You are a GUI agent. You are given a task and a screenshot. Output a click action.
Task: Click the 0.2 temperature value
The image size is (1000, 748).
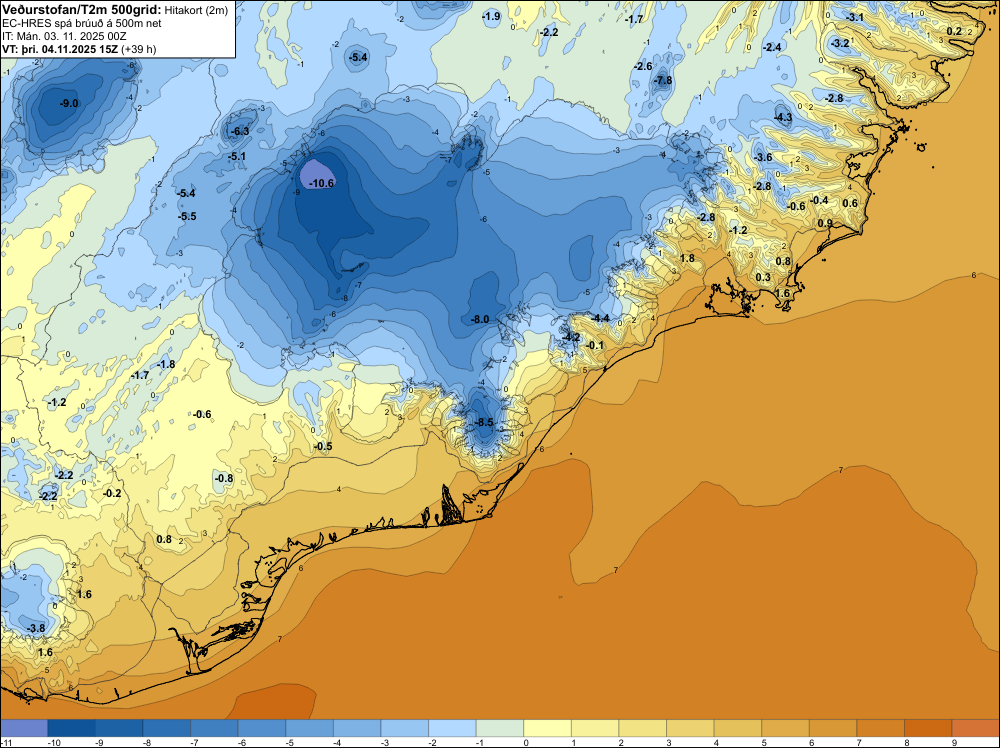954,31
